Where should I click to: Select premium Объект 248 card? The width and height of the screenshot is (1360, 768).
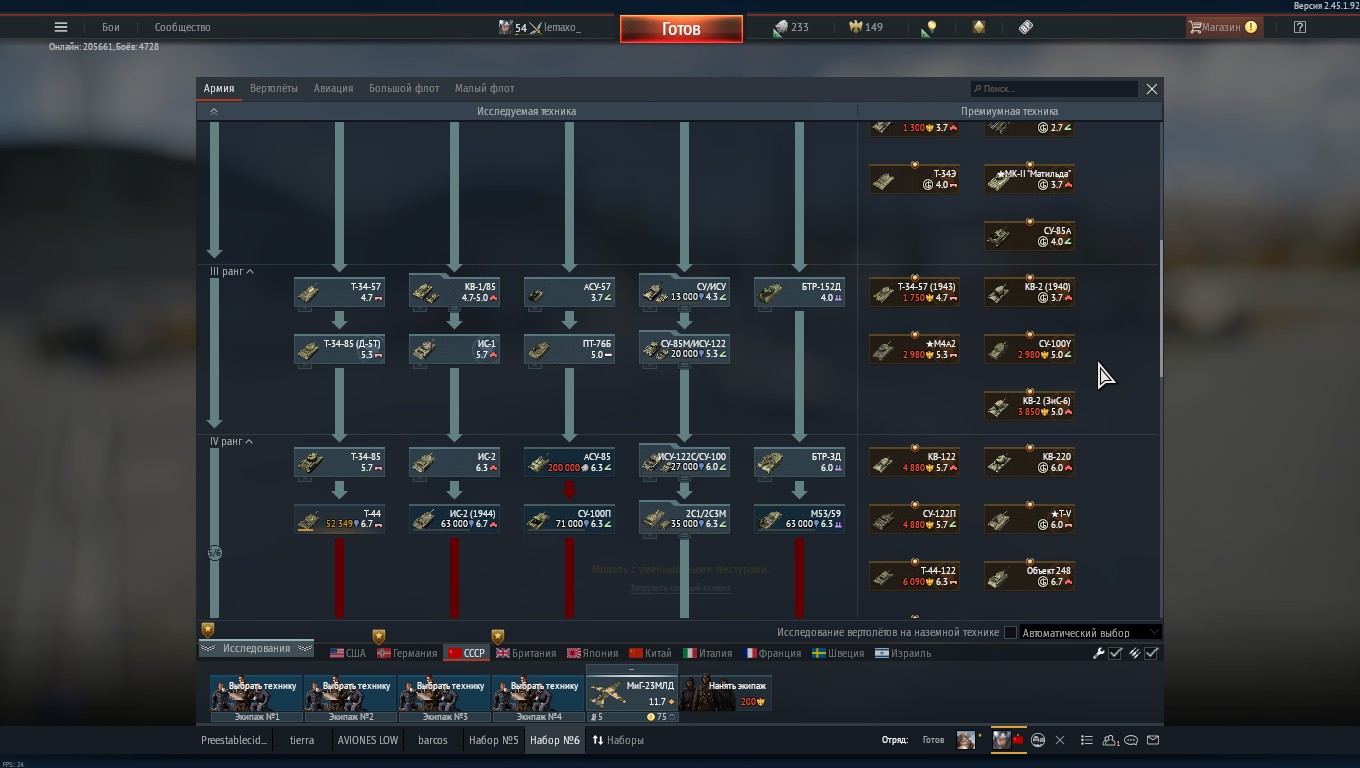tap(1029, 576)
